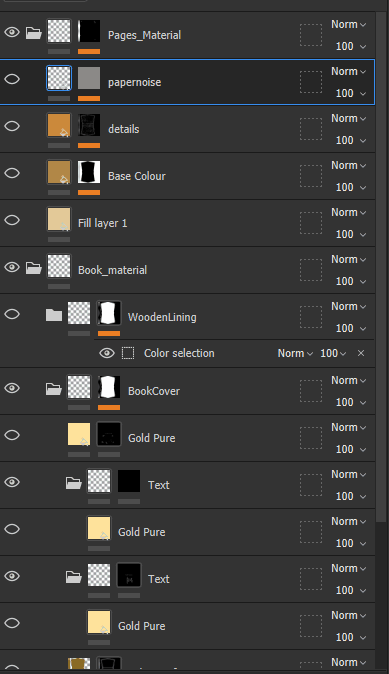Collapse the BookCover folder icon
This screenshot has width=389, height=674.
click(x=54, y=389)
